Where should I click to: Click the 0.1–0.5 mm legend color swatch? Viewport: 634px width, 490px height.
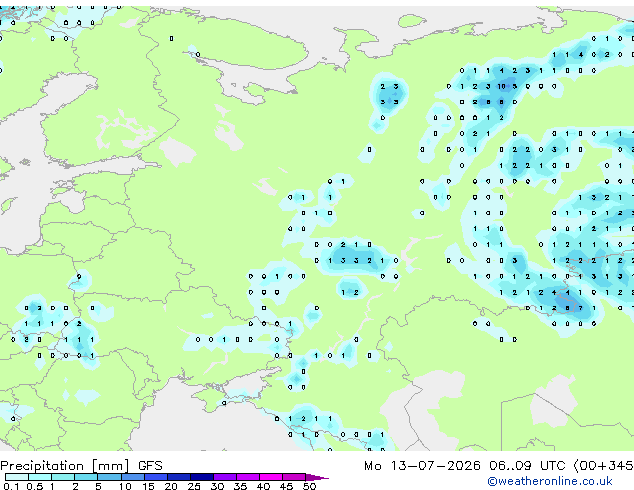17,477
